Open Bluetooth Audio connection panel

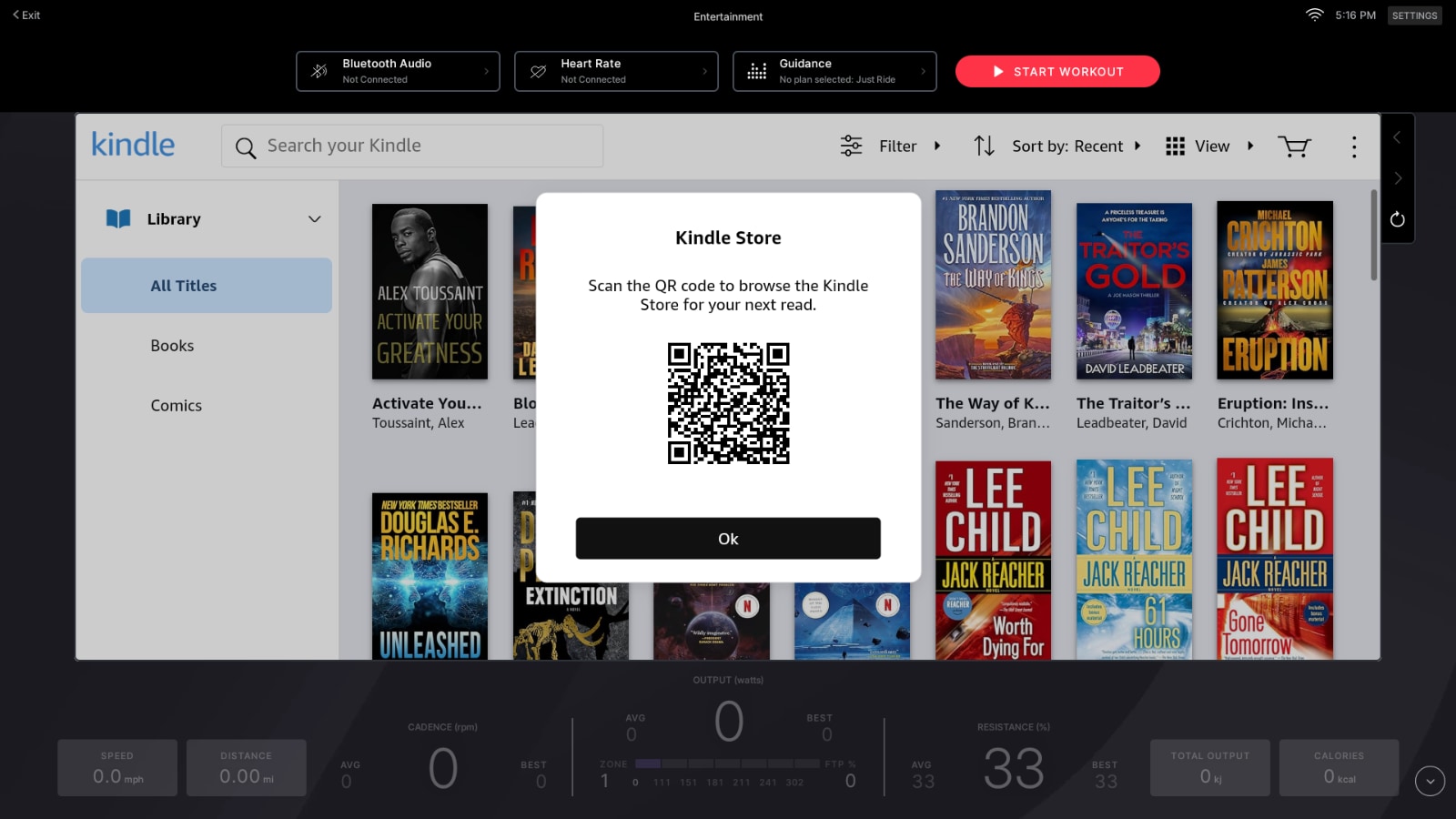(398, 71)
